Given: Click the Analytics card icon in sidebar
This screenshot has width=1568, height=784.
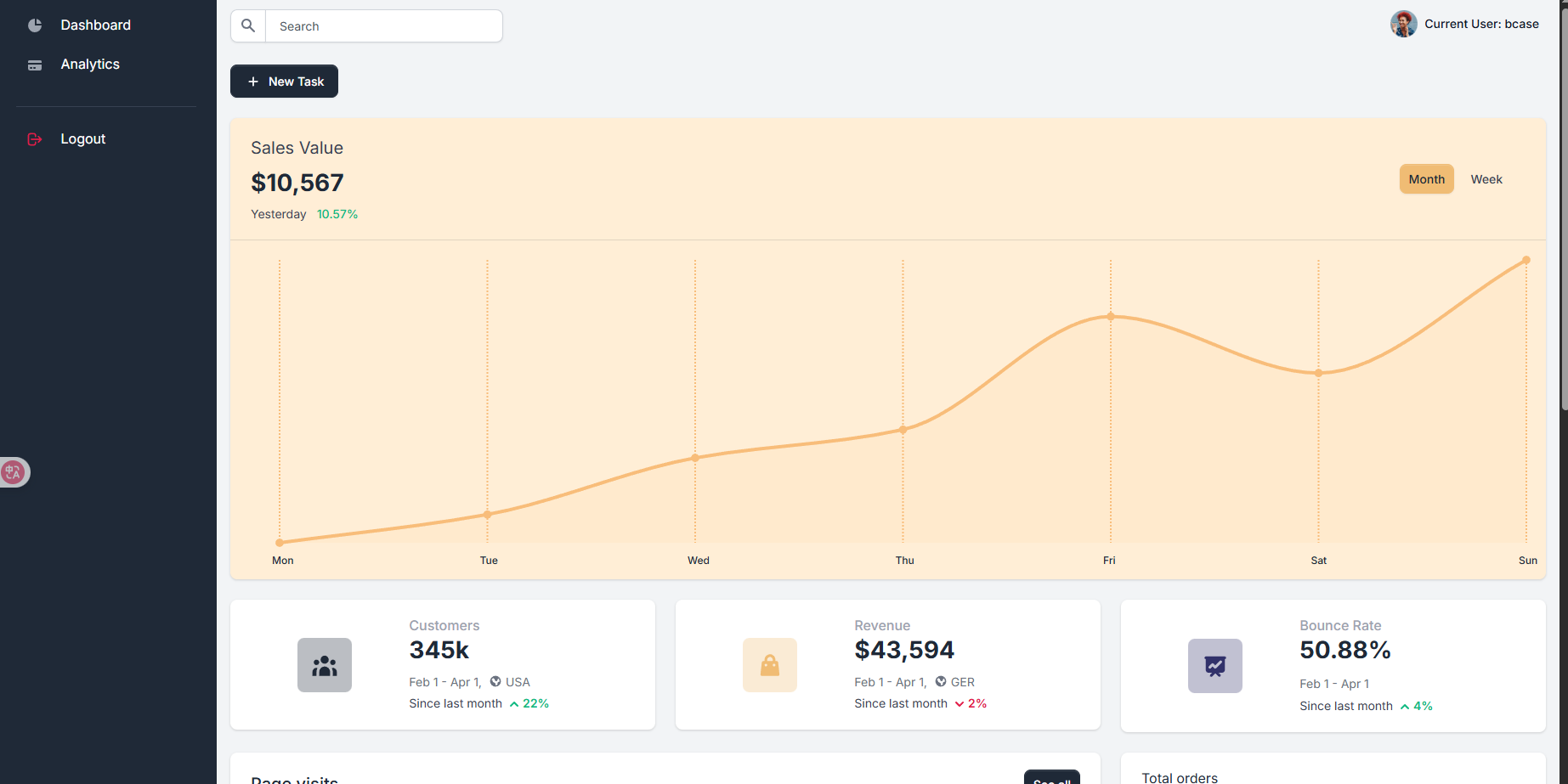Looking at the screenshot, I should [x=35, y=65].
